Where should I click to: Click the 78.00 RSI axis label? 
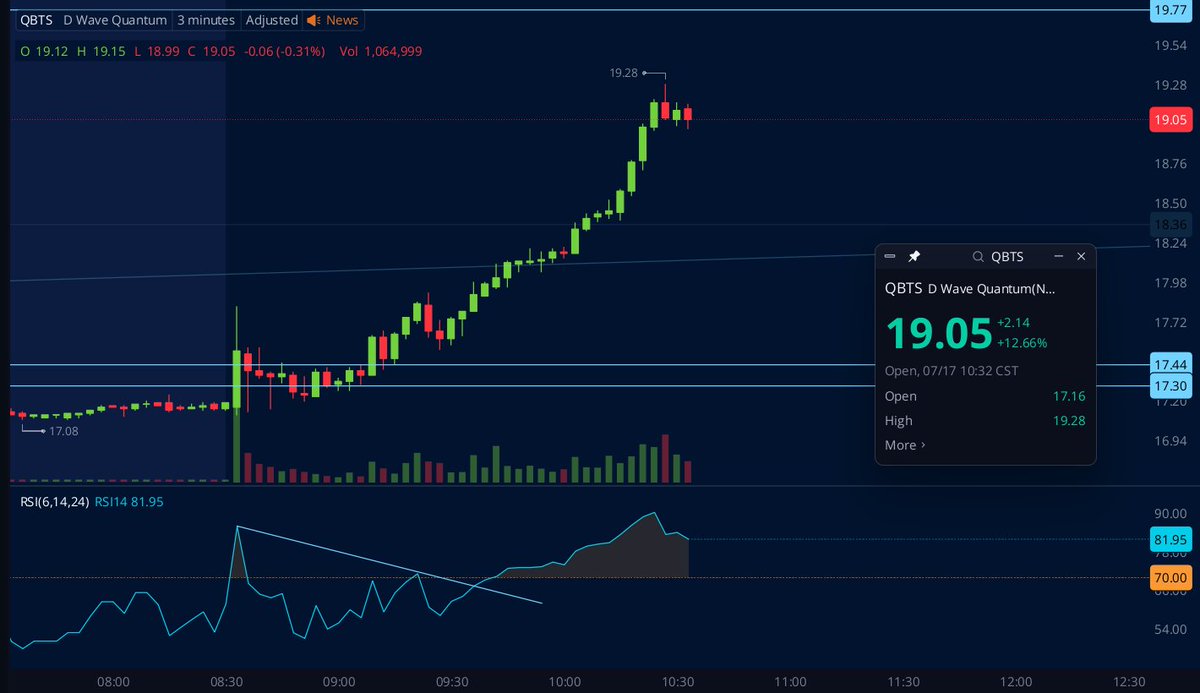click(1170, 552)
